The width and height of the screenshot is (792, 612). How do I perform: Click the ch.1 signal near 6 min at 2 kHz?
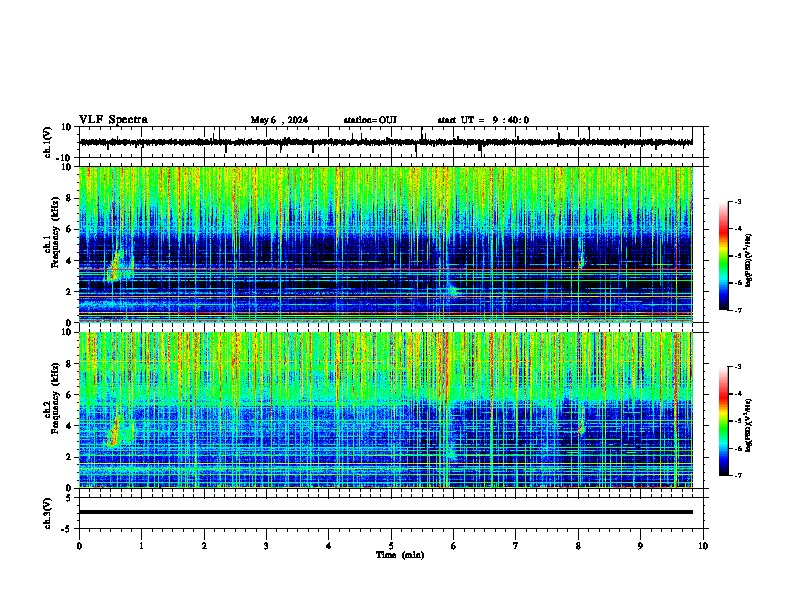[x=452, y=289]
